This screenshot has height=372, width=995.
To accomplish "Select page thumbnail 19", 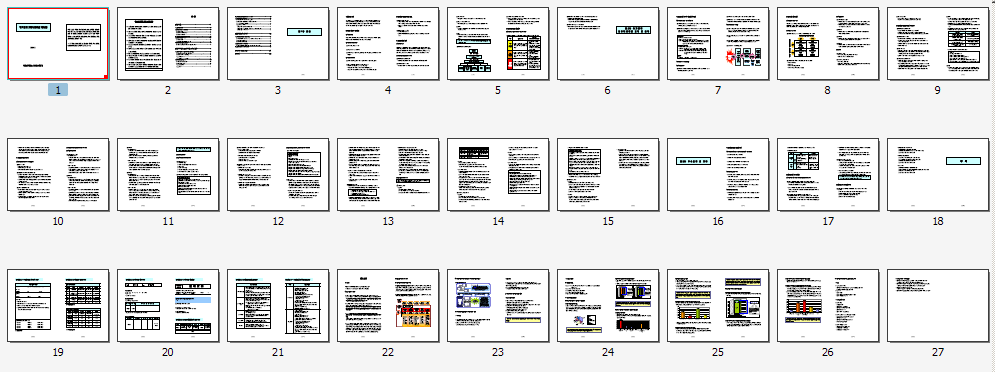I will (58, 305).
